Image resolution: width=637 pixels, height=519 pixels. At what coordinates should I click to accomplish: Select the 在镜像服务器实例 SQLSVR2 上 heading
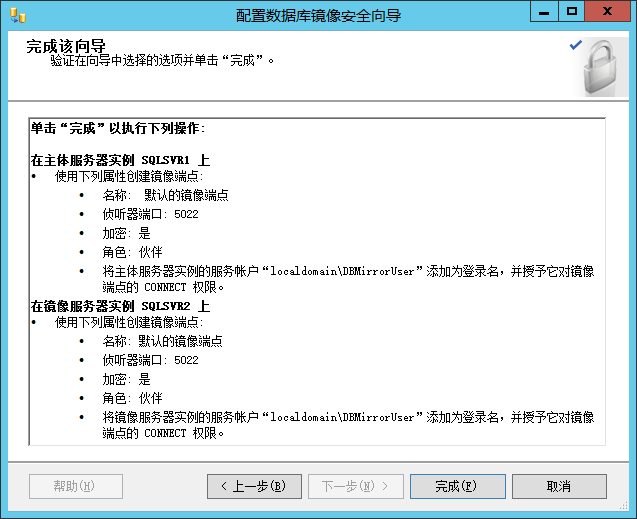tap(119, 306)
